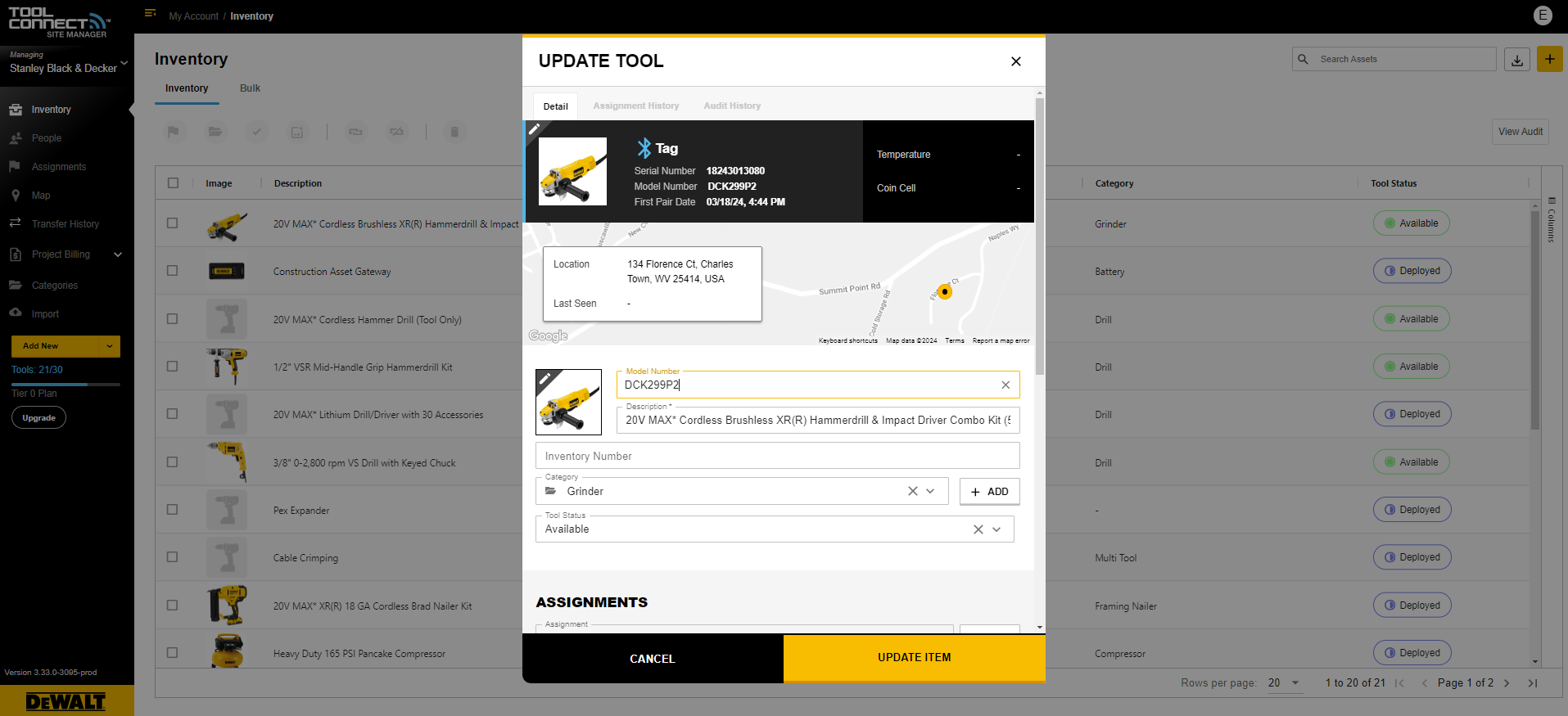Click the trash delete toolbar icon

[454, 132]
